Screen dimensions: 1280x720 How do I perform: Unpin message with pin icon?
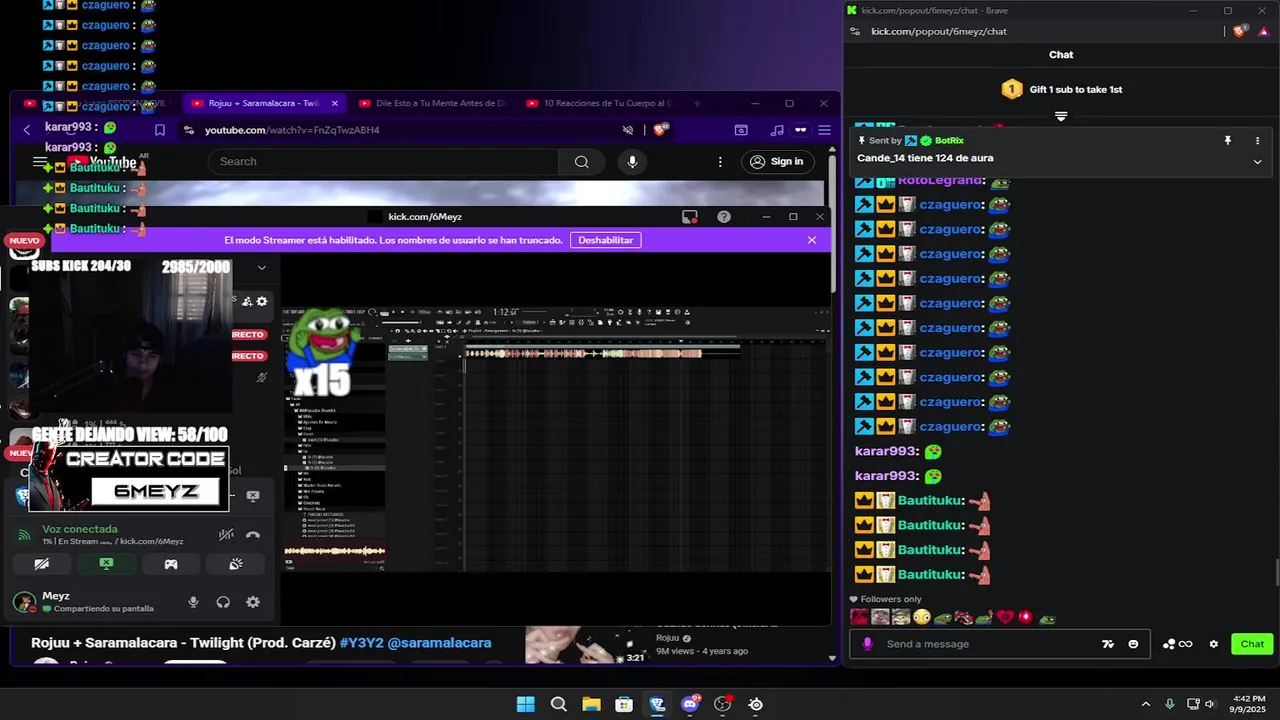(1228, 141)
